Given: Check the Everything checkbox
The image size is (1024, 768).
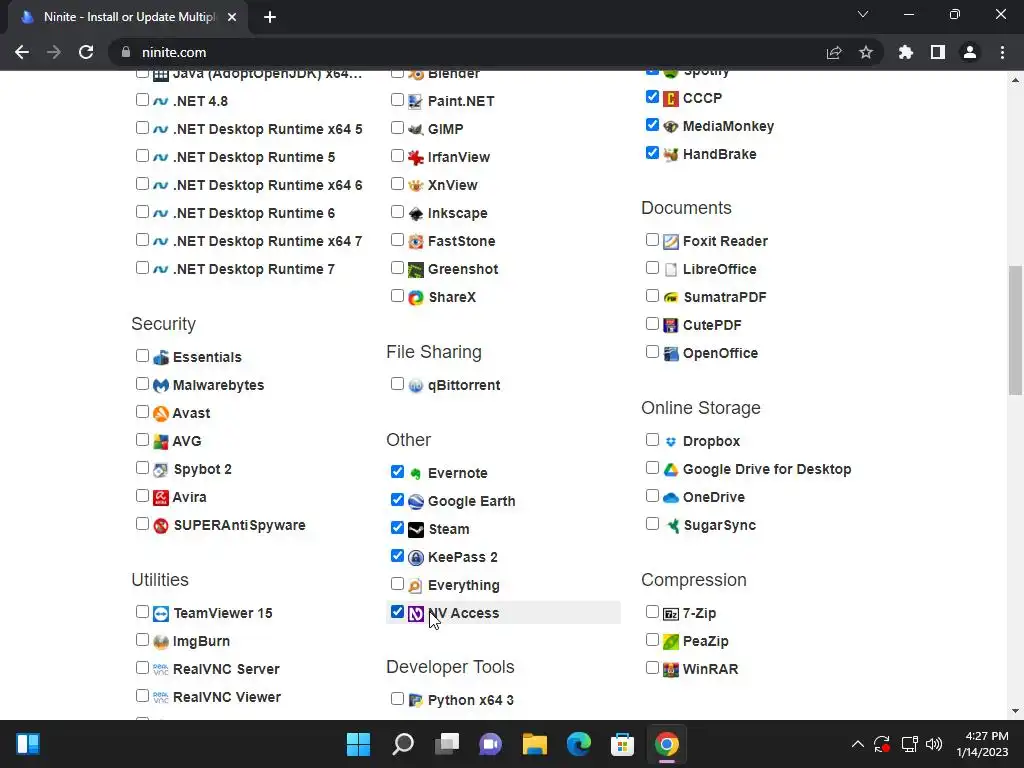Looking at the screenshot, I should [x=397, y=584].
